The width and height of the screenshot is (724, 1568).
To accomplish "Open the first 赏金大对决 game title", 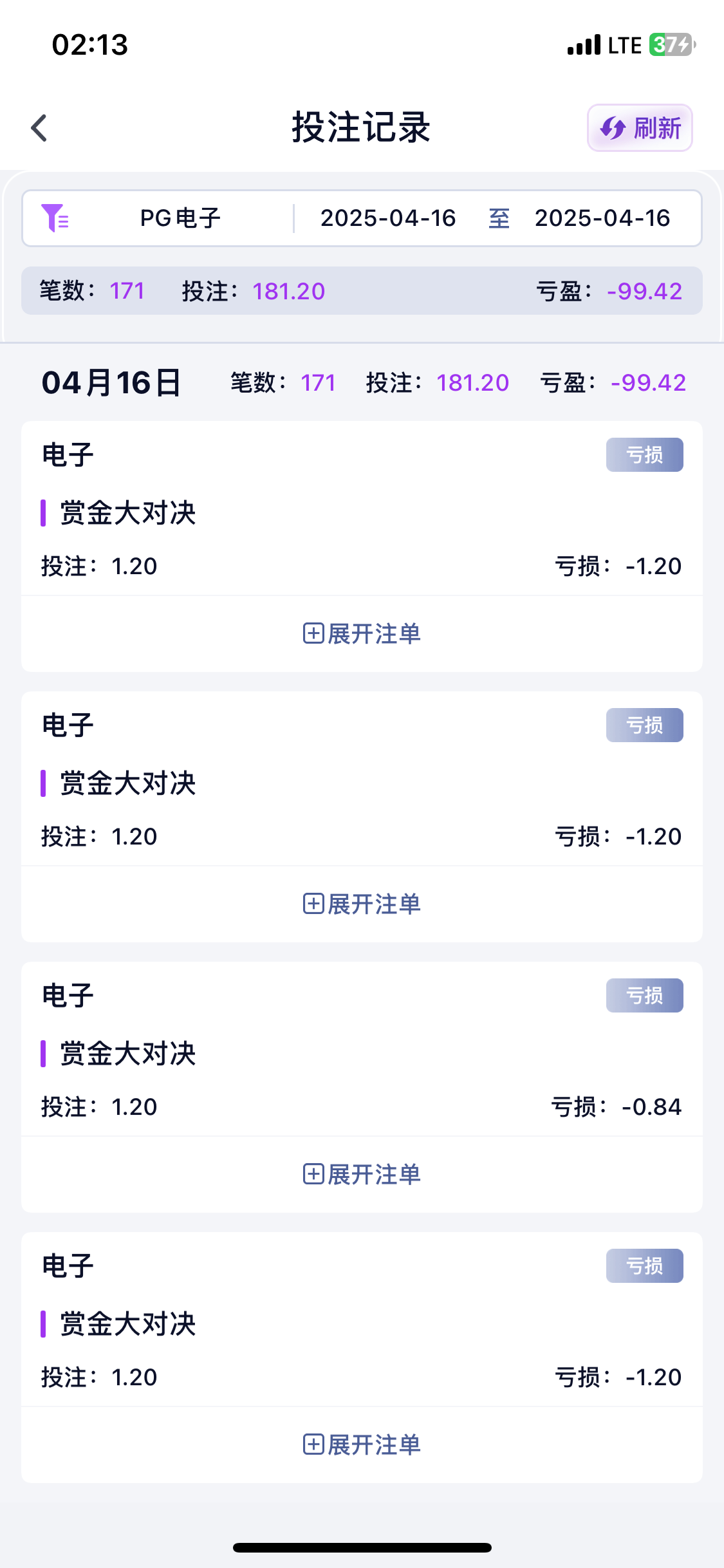I will coord(127,513).
